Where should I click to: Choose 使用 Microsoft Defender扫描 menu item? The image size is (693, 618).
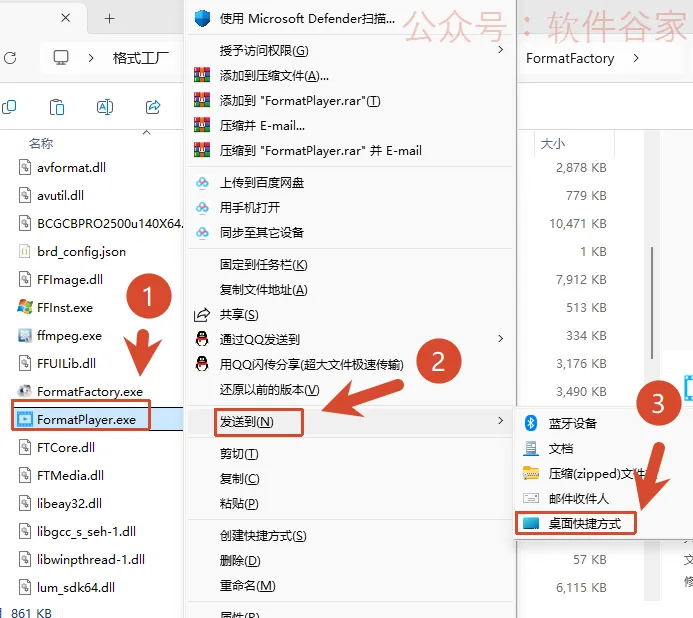pos(350,18)
